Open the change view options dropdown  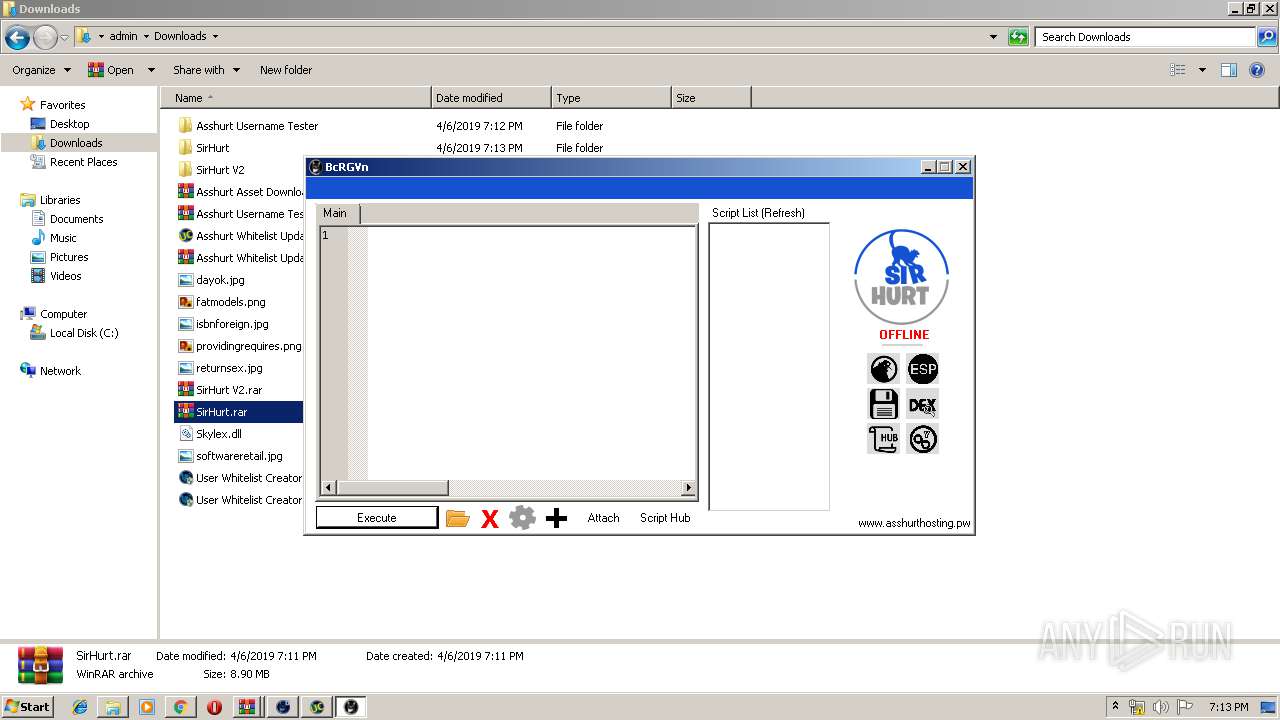1202,70
